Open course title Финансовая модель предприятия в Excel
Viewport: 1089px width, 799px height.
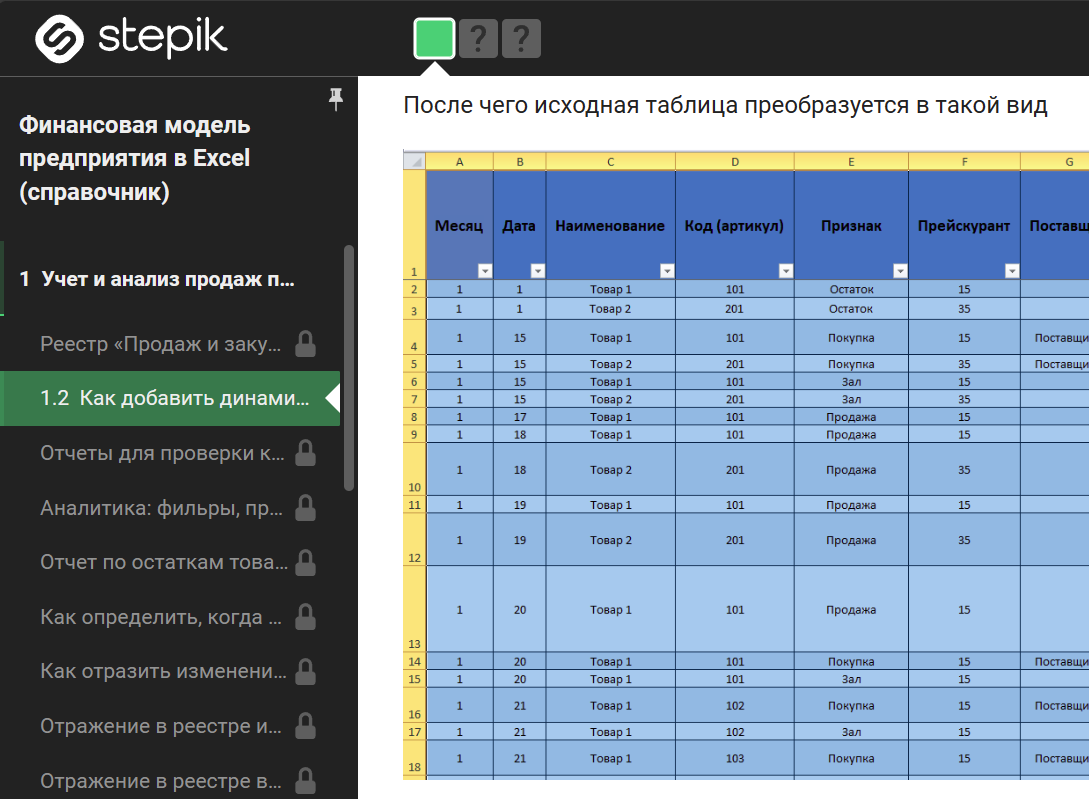pyautogui.click(x=135, y=158)
